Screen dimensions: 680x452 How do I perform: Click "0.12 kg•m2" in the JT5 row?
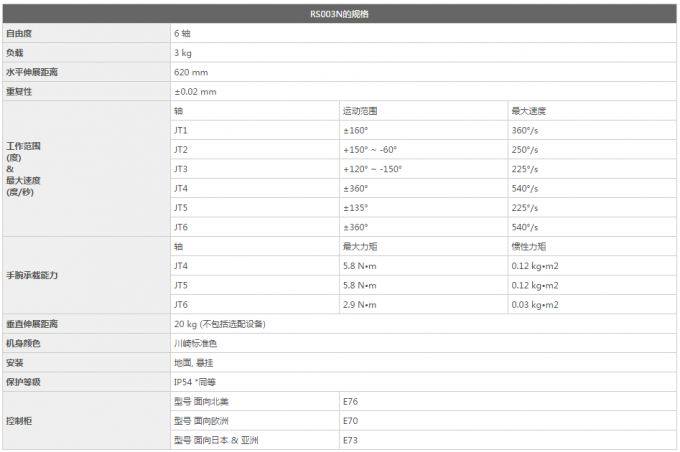click(535, 285)
